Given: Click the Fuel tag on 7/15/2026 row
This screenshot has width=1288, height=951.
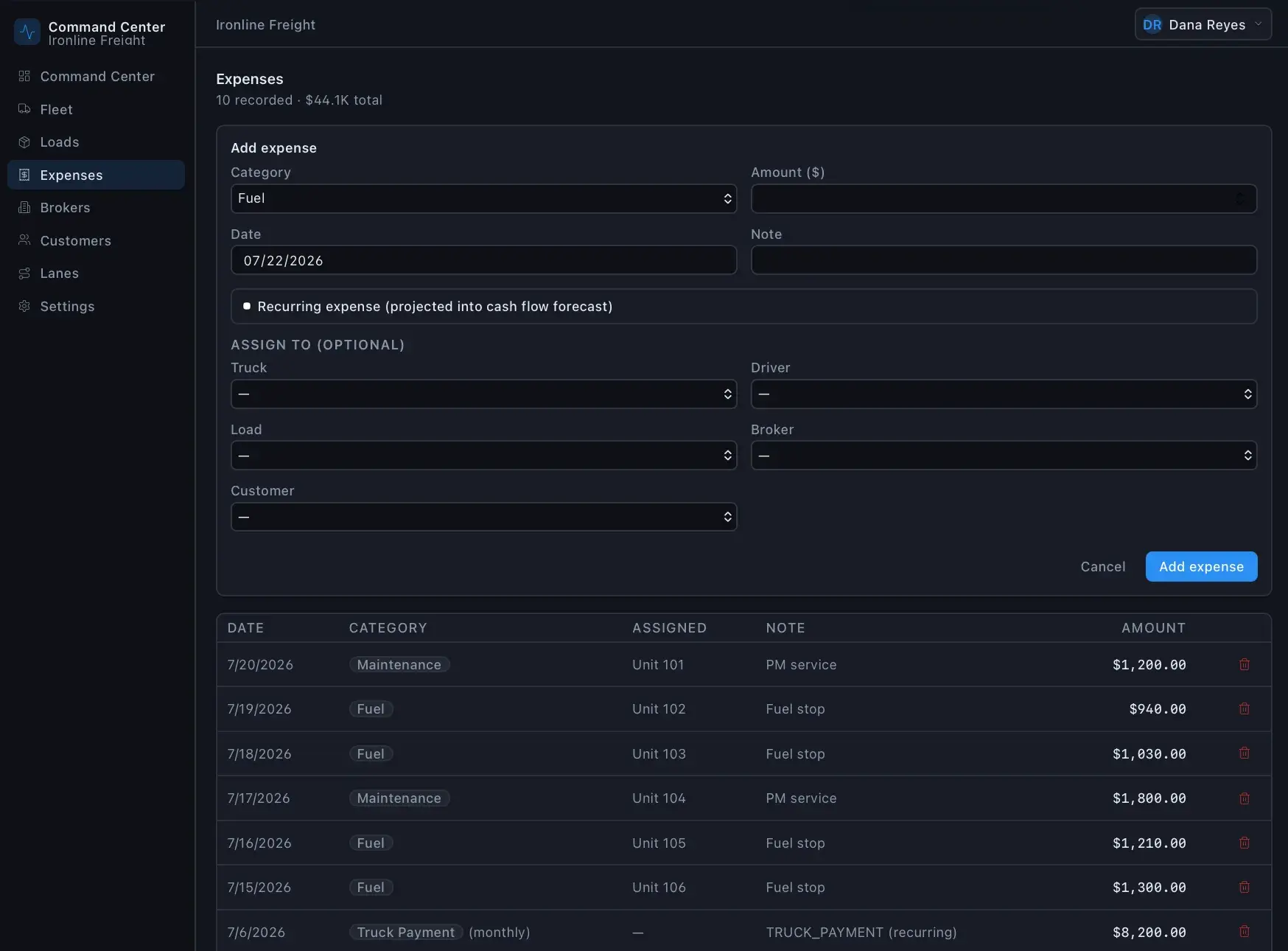Looking at the screenshot, I should click(371, 887).
